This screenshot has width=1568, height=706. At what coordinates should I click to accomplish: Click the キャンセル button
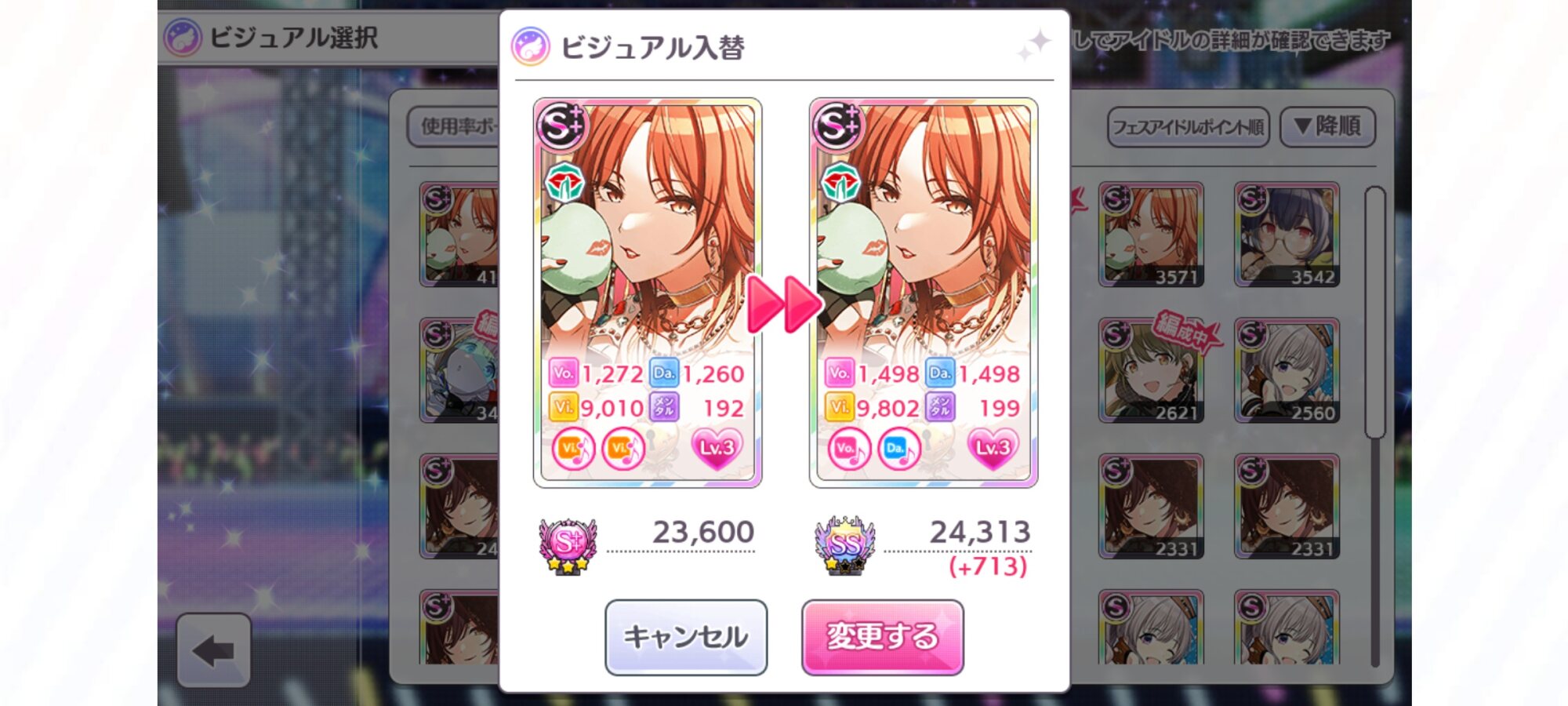coord(686,637)
